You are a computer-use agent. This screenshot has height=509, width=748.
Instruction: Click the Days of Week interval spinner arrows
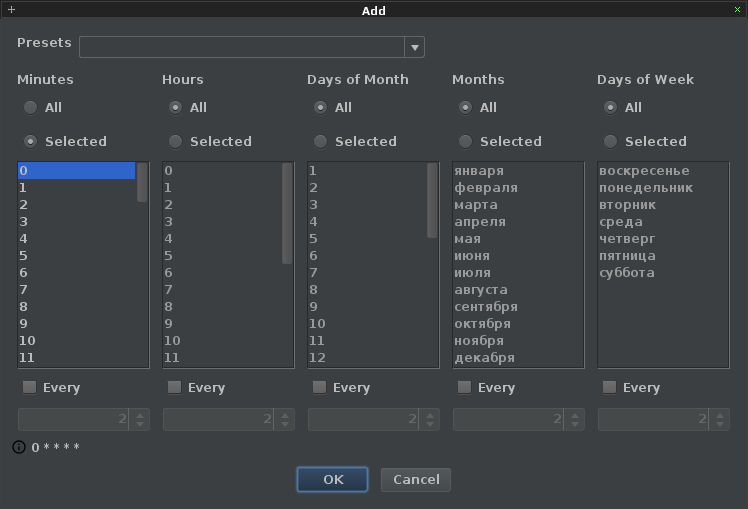click(720, 419)
